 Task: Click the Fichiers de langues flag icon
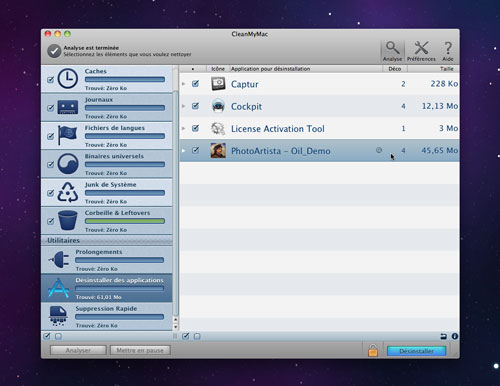click(67, 135)
